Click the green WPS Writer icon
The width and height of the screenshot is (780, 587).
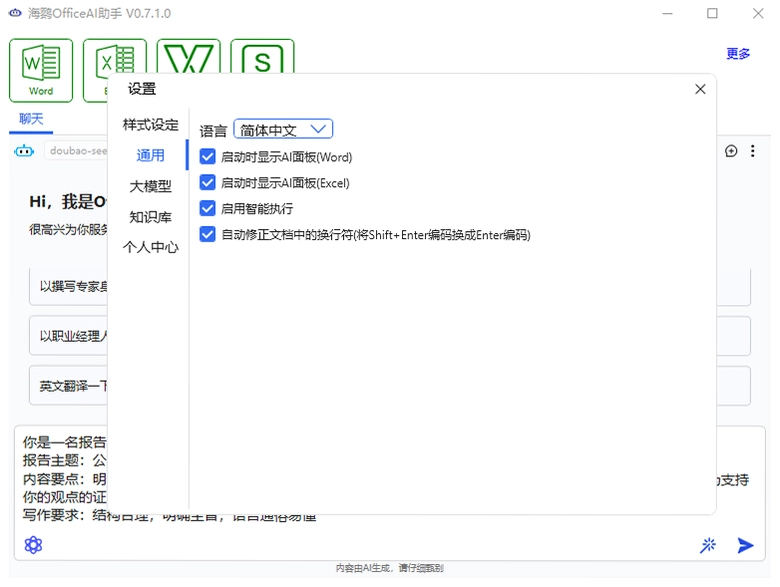coord(189,57)
